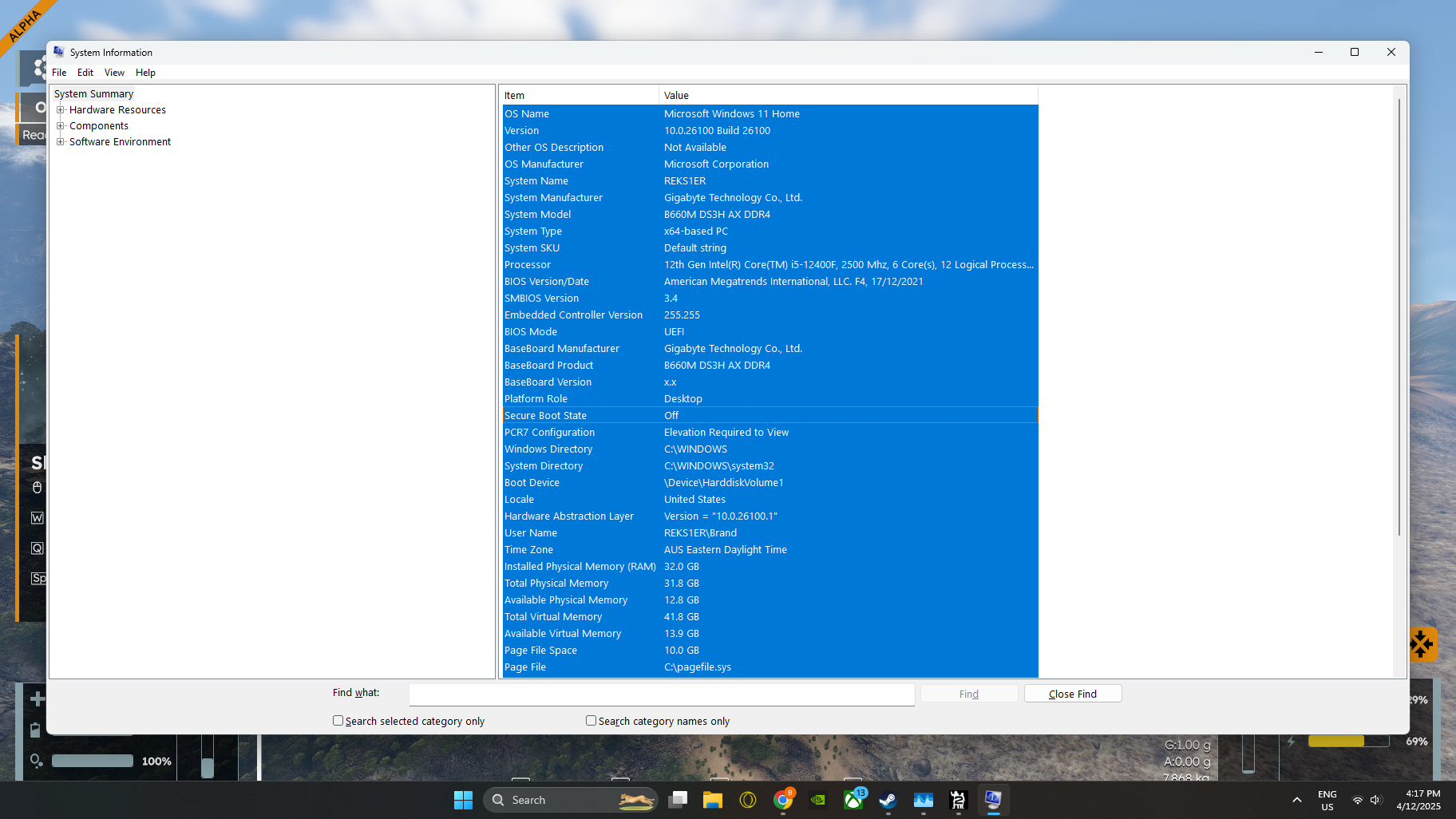1456x819 pixels.
Task: Click the Windows Start button
Action: (x=463, y=800)
